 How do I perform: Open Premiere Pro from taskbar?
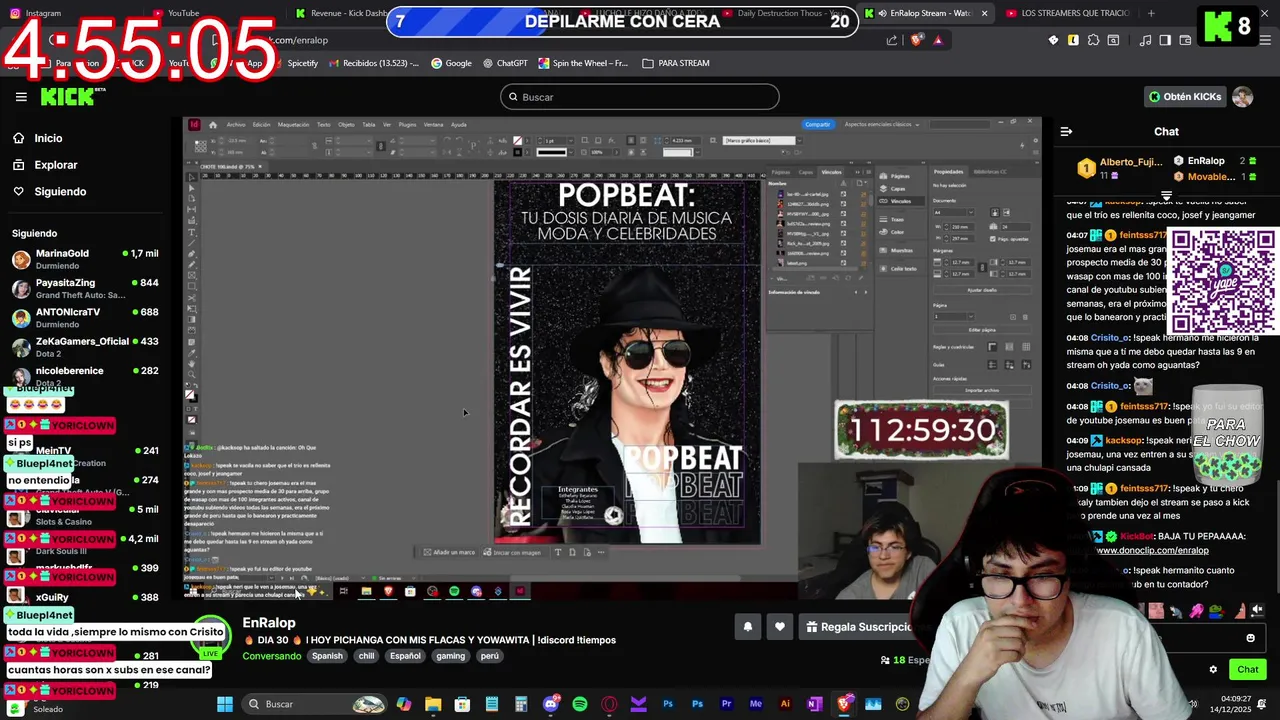[727, 704]
